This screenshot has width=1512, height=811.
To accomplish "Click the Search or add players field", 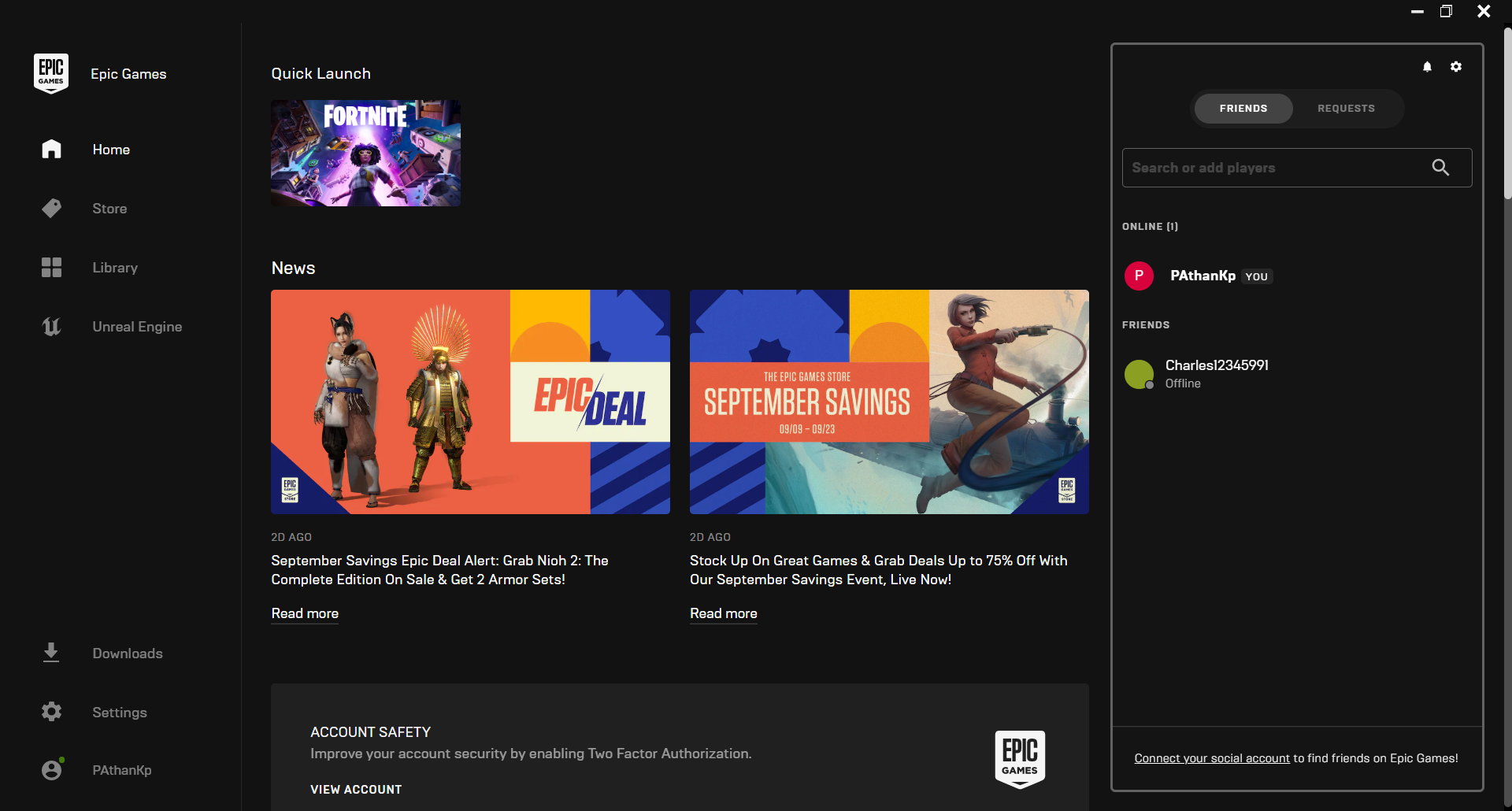I will (x=1276, y=168).
